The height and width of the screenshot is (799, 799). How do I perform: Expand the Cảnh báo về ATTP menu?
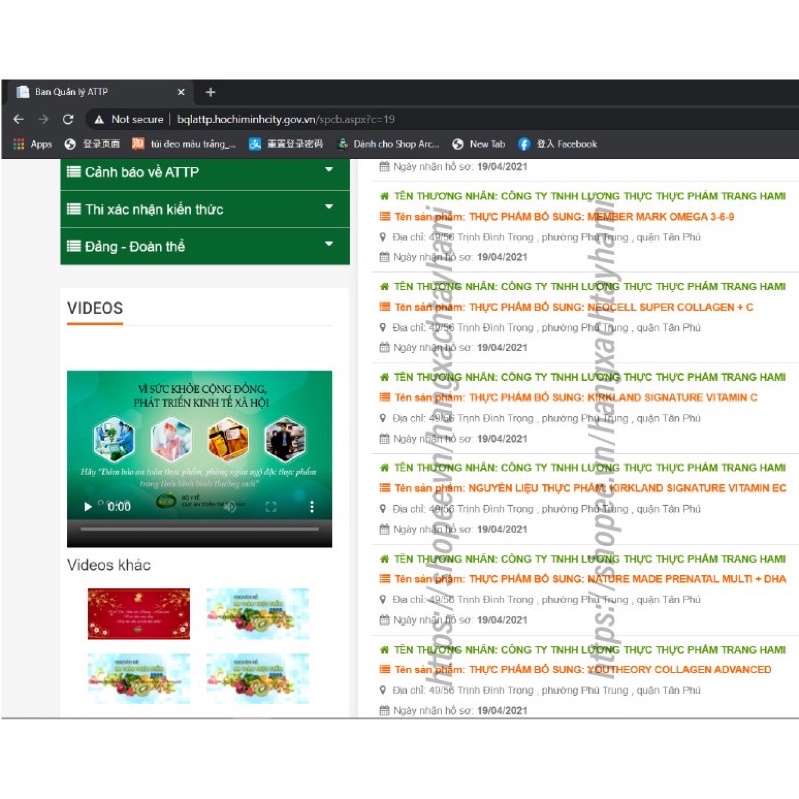(x=329, y=169)
